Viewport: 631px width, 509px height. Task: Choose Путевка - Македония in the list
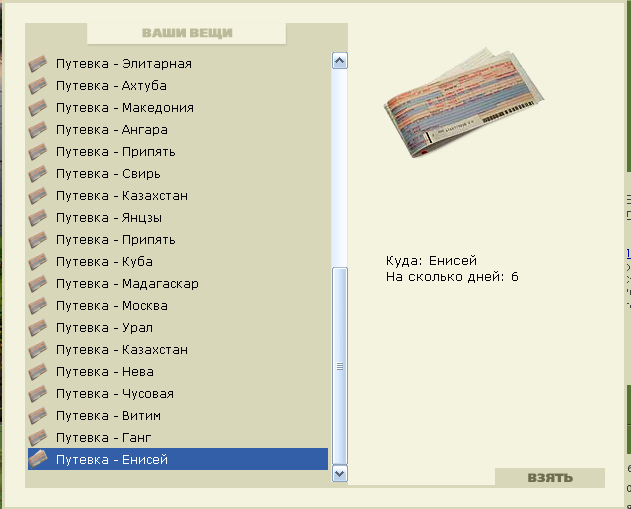click(x=178, y=108)
